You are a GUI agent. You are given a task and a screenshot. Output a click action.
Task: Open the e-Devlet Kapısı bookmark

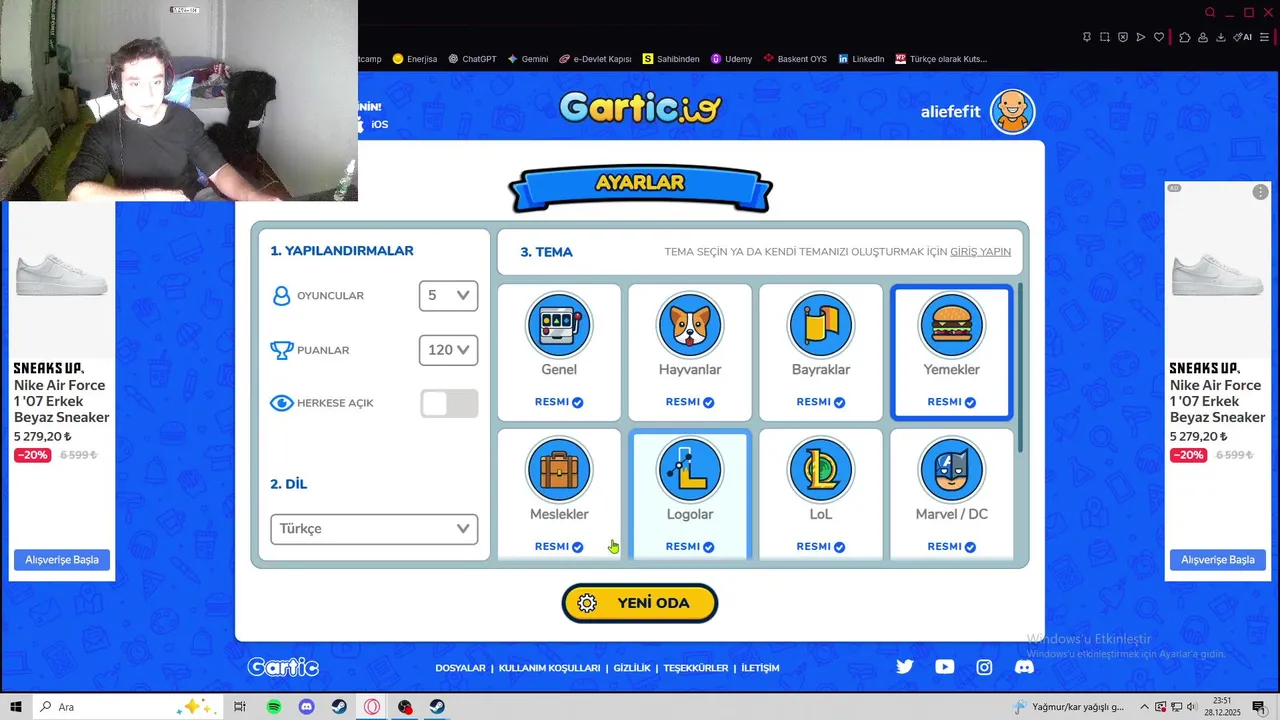point(595,59)
